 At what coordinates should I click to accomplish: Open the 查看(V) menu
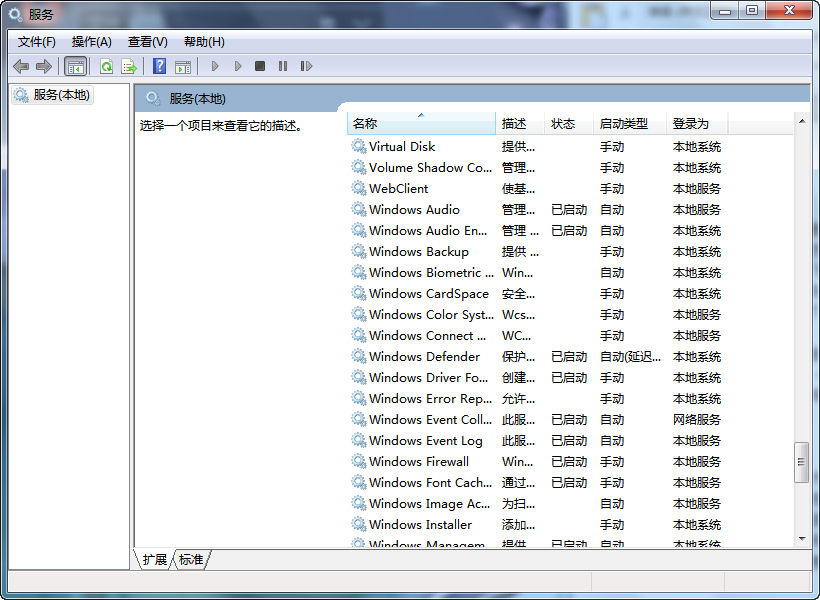click(x=147, y=42)
